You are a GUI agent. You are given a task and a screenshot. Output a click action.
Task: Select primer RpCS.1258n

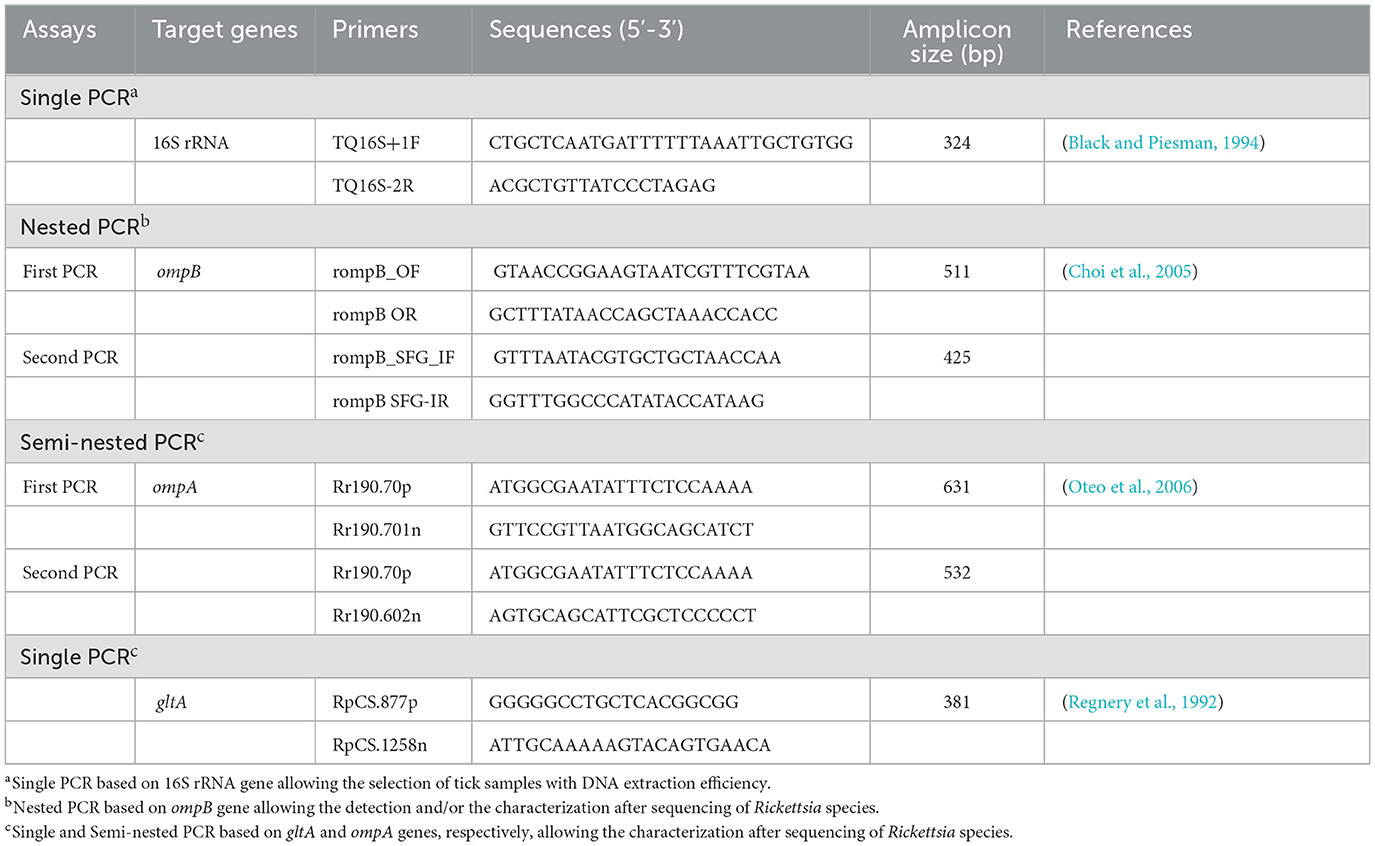tap(382, 744)
